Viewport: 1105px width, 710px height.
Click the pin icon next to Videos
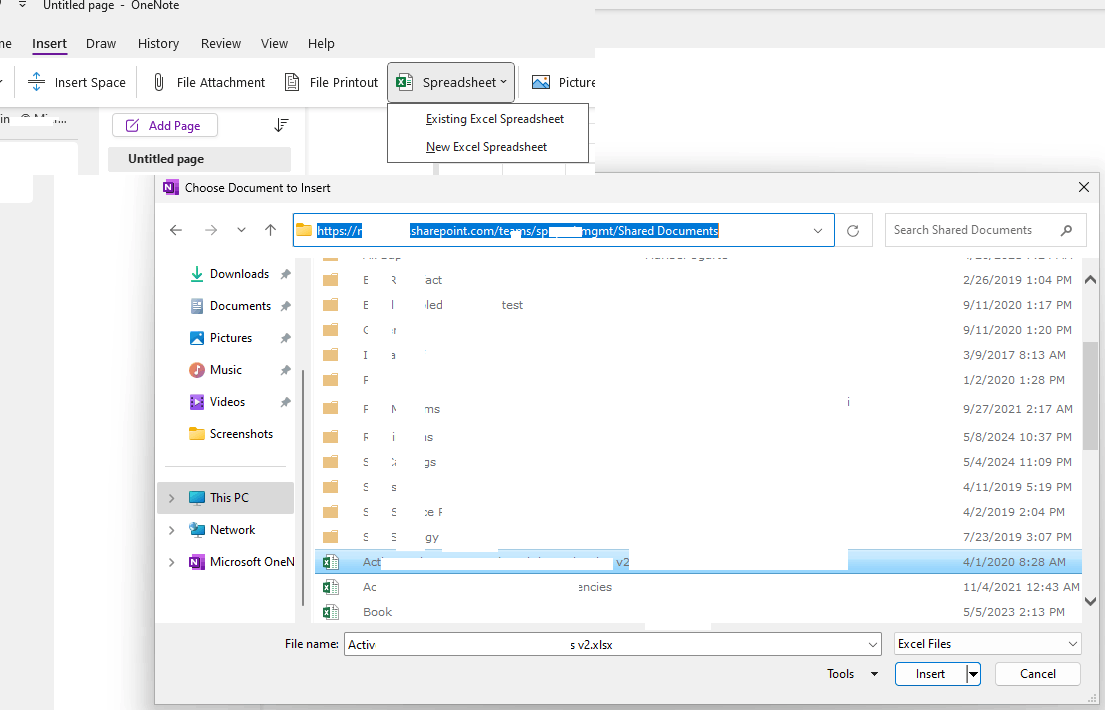(x=285, y=403)
